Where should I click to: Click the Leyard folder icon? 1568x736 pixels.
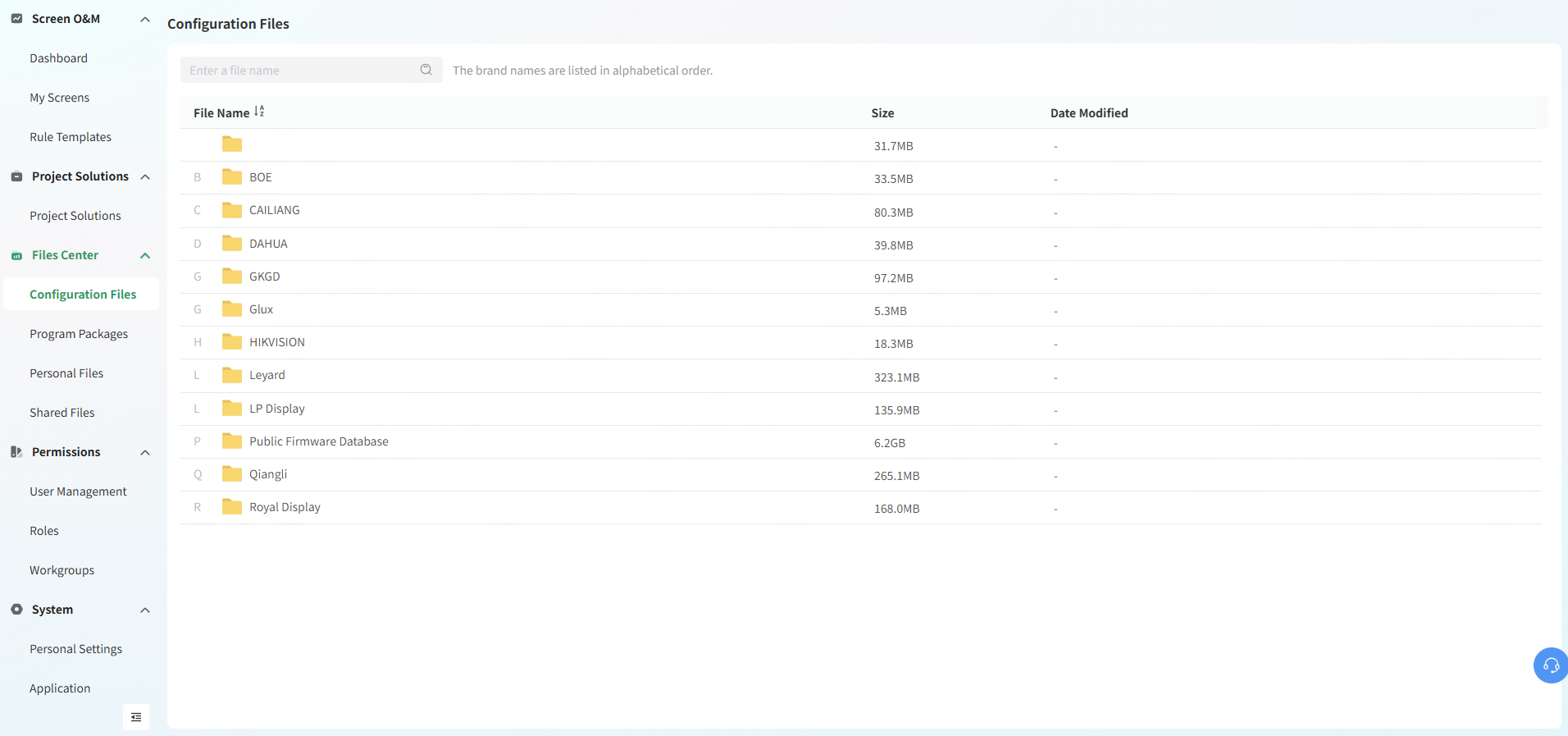pyautogui.click(x=232, y=375)
